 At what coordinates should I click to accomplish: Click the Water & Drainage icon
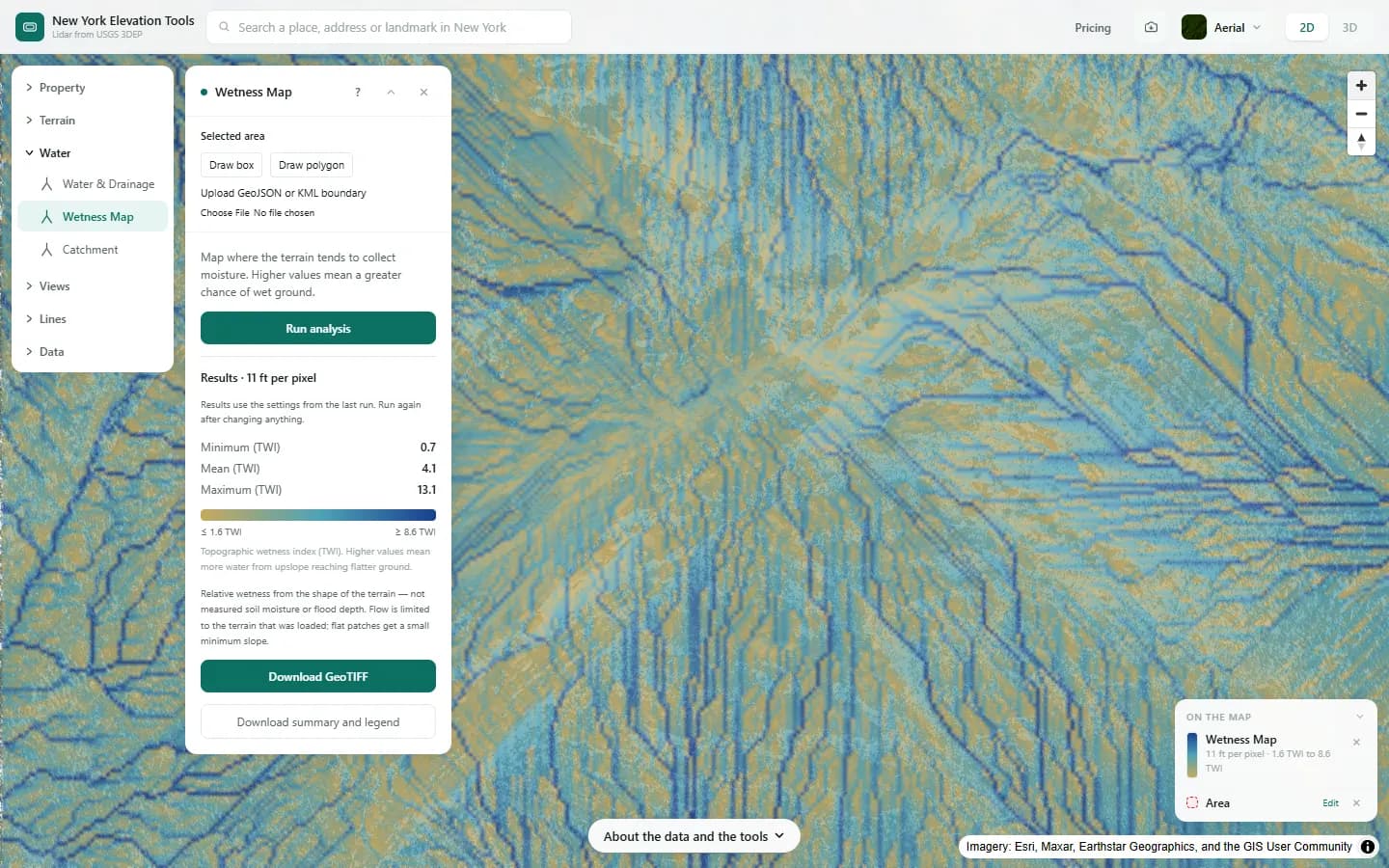tap(46, 184)
